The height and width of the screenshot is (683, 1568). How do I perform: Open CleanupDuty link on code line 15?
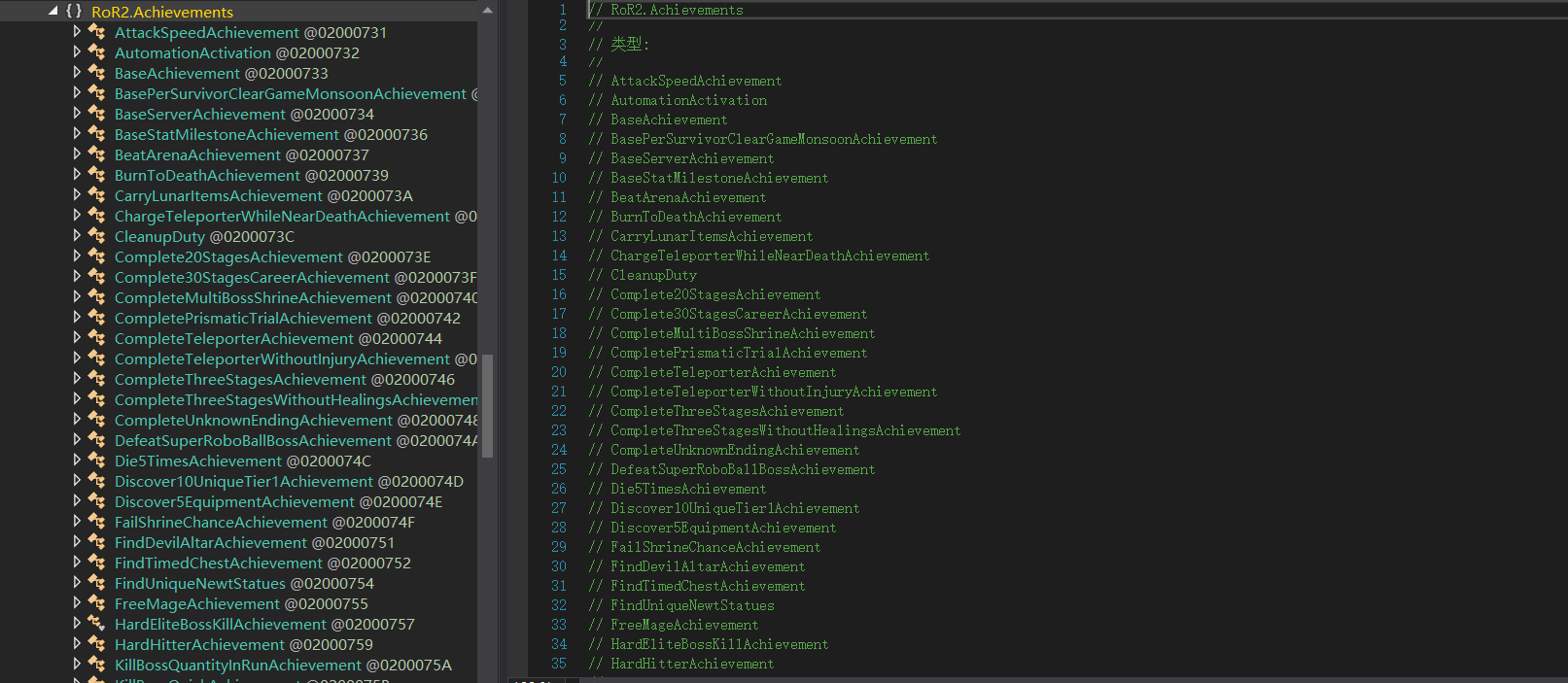653,275
